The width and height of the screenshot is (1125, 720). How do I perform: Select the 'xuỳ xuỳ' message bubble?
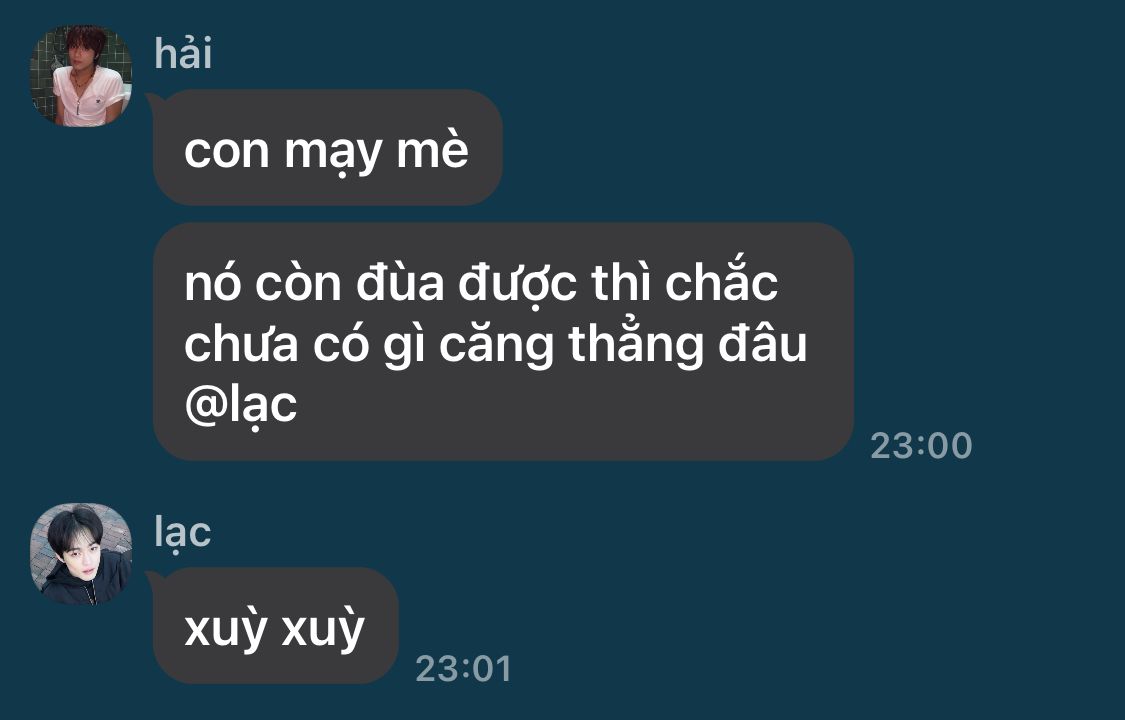coord(276,625)
